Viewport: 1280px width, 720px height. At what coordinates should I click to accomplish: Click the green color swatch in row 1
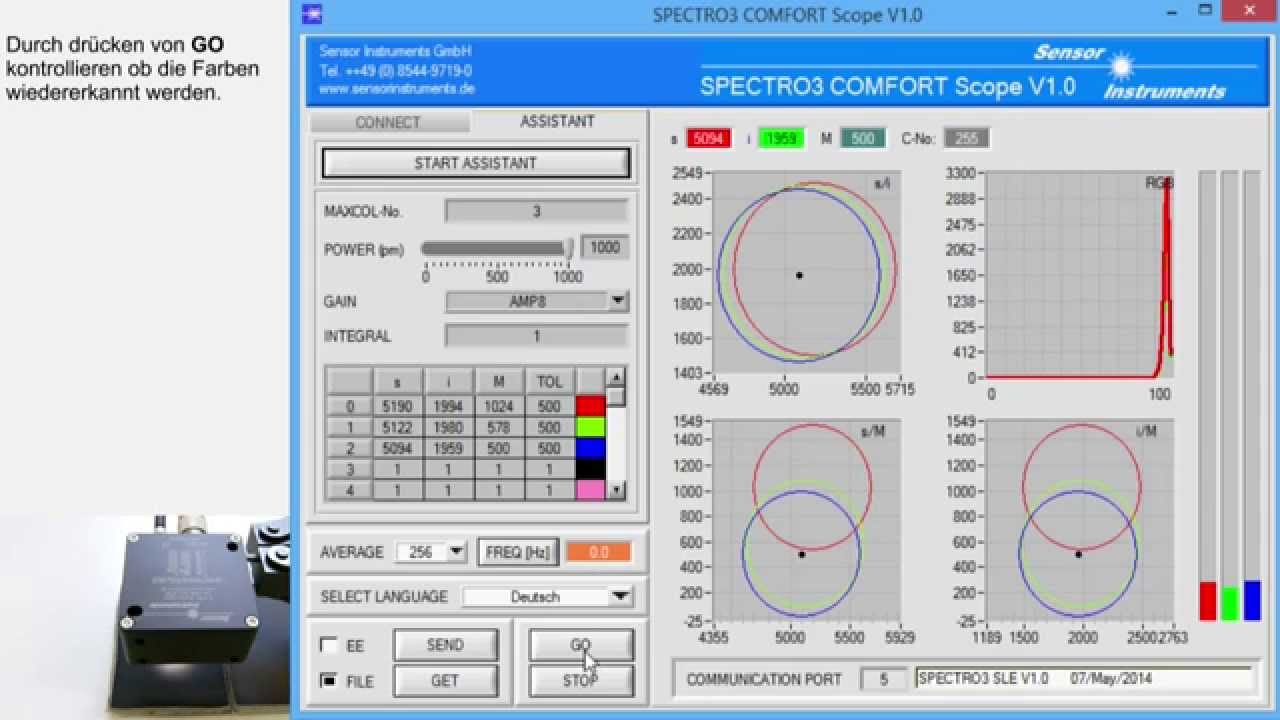coord(591,427)
